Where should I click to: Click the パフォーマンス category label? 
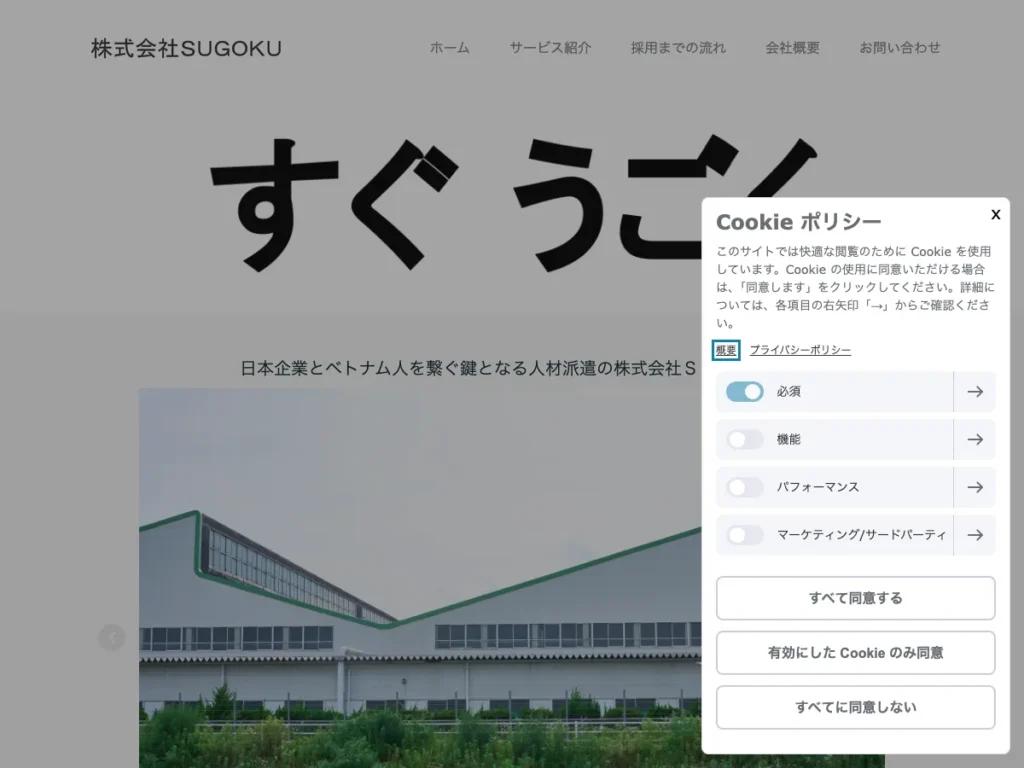click(818, 487)
